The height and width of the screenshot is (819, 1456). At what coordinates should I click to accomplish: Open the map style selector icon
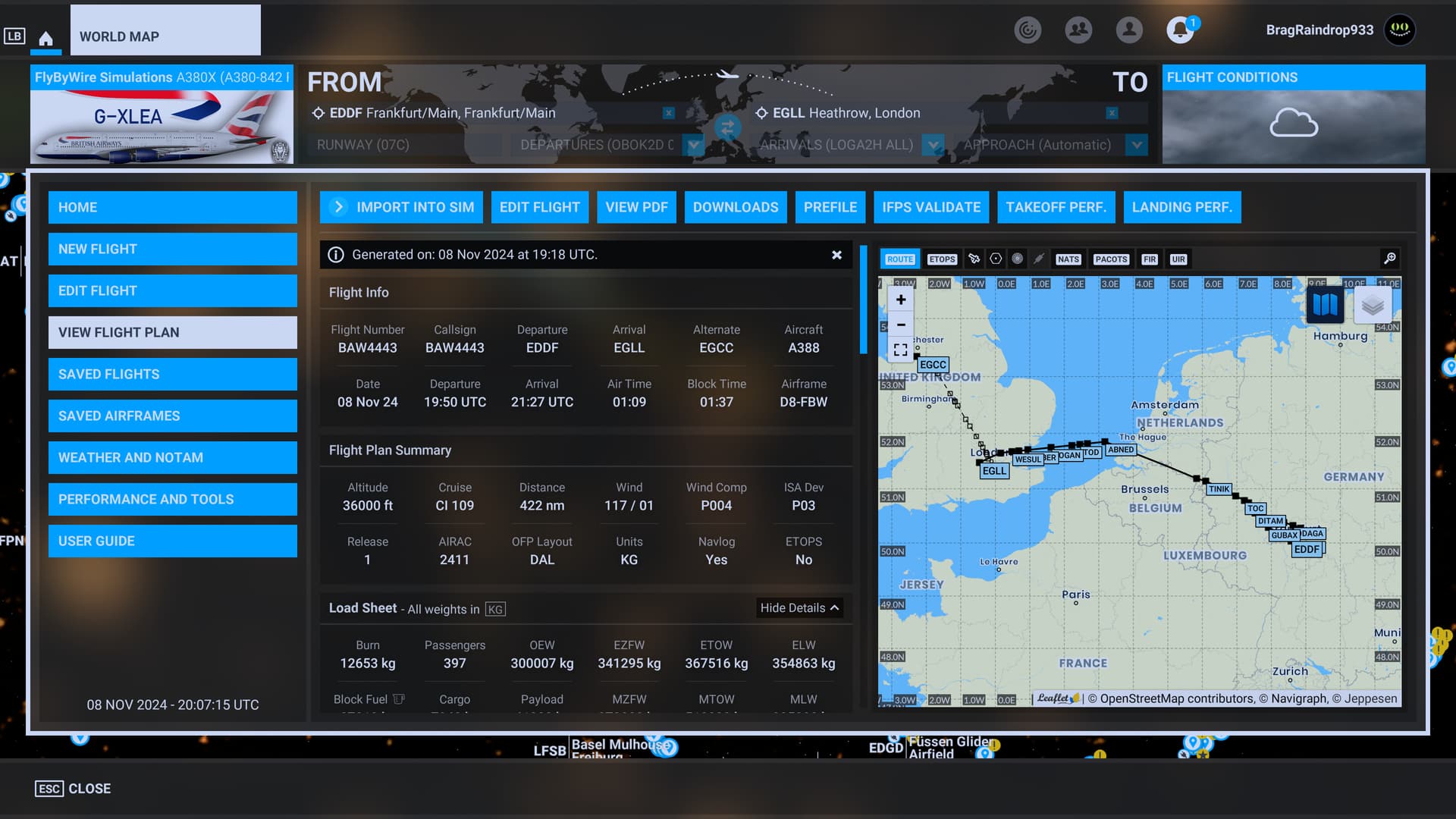point(1325,305)
